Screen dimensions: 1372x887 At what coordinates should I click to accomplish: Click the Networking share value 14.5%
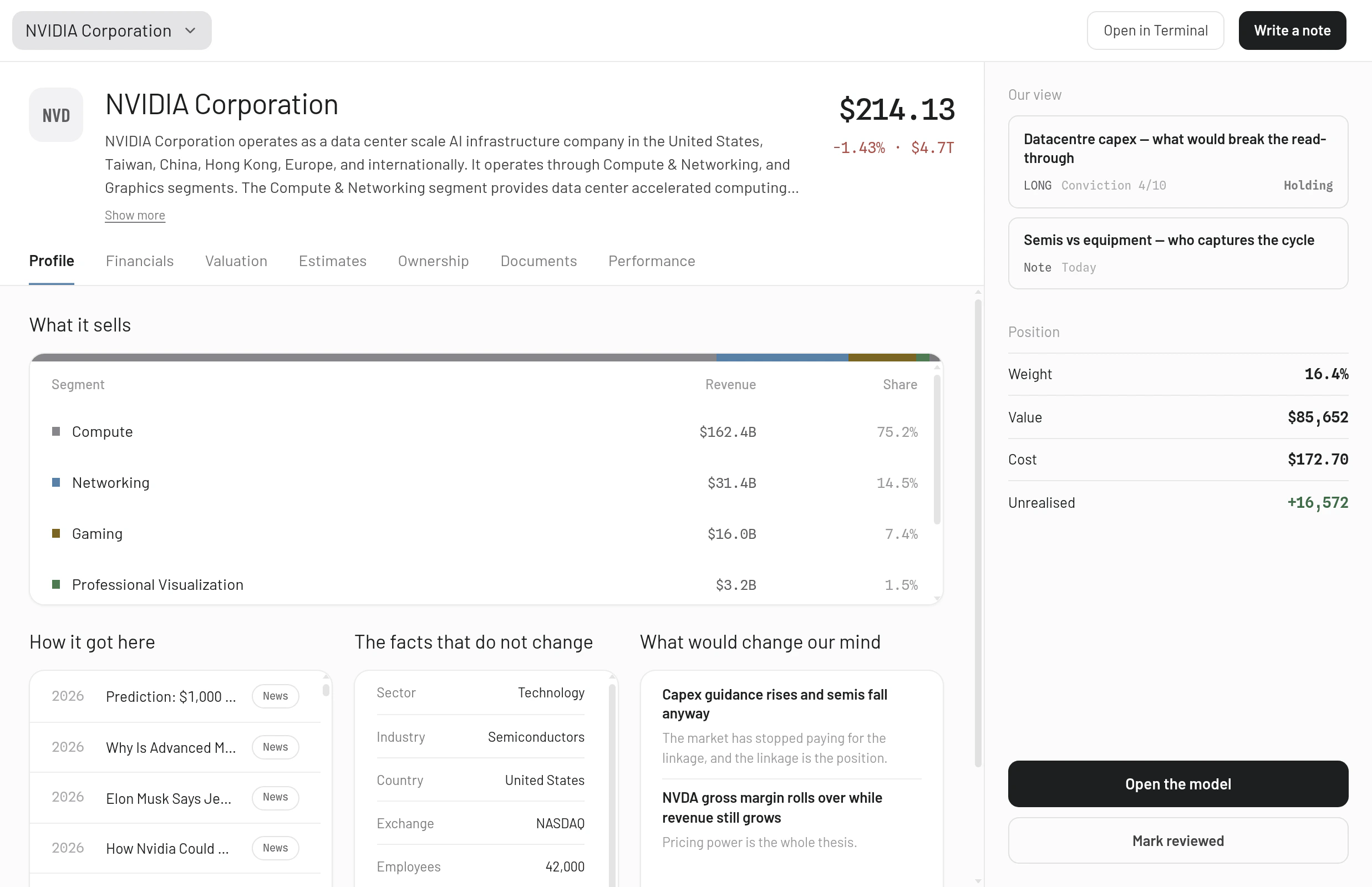897,483
